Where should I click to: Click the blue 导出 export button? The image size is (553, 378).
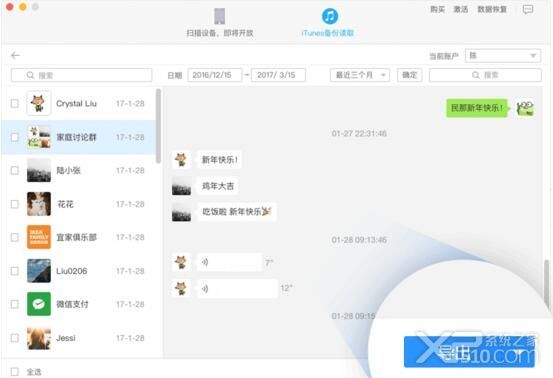pos(469,352)
